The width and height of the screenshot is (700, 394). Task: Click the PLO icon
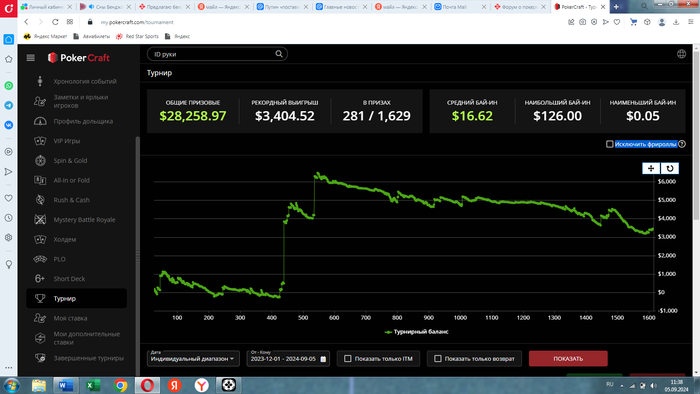[40, 259]
